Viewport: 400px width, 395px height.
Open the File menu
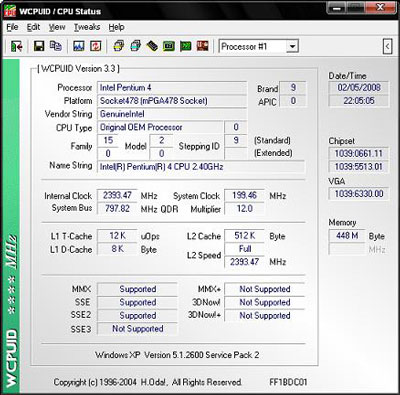coord(12,27)
